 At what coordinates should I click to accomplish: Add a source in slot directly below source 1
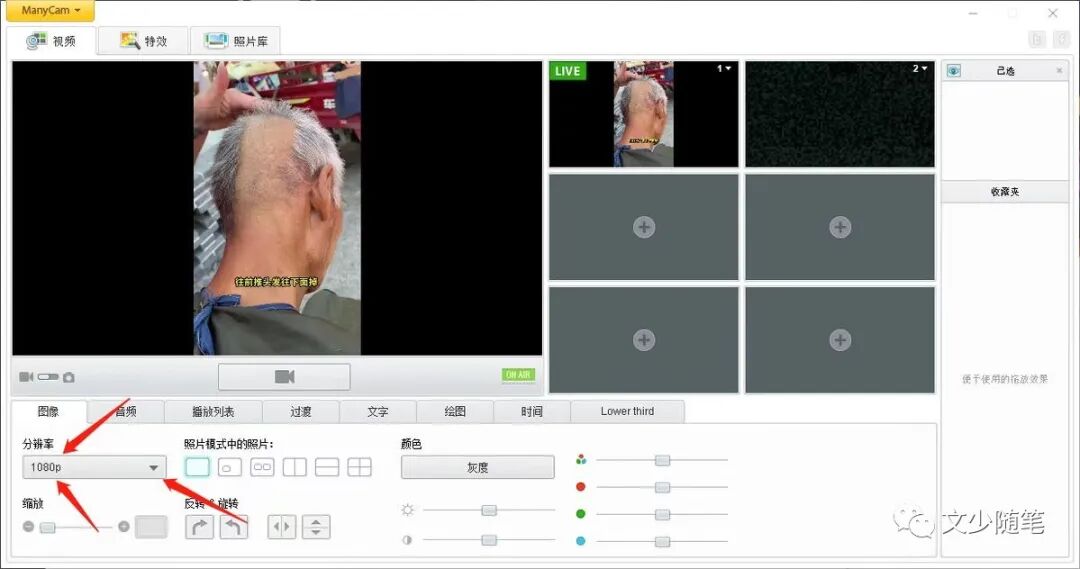pyautogui.click(x=644, y=227)
